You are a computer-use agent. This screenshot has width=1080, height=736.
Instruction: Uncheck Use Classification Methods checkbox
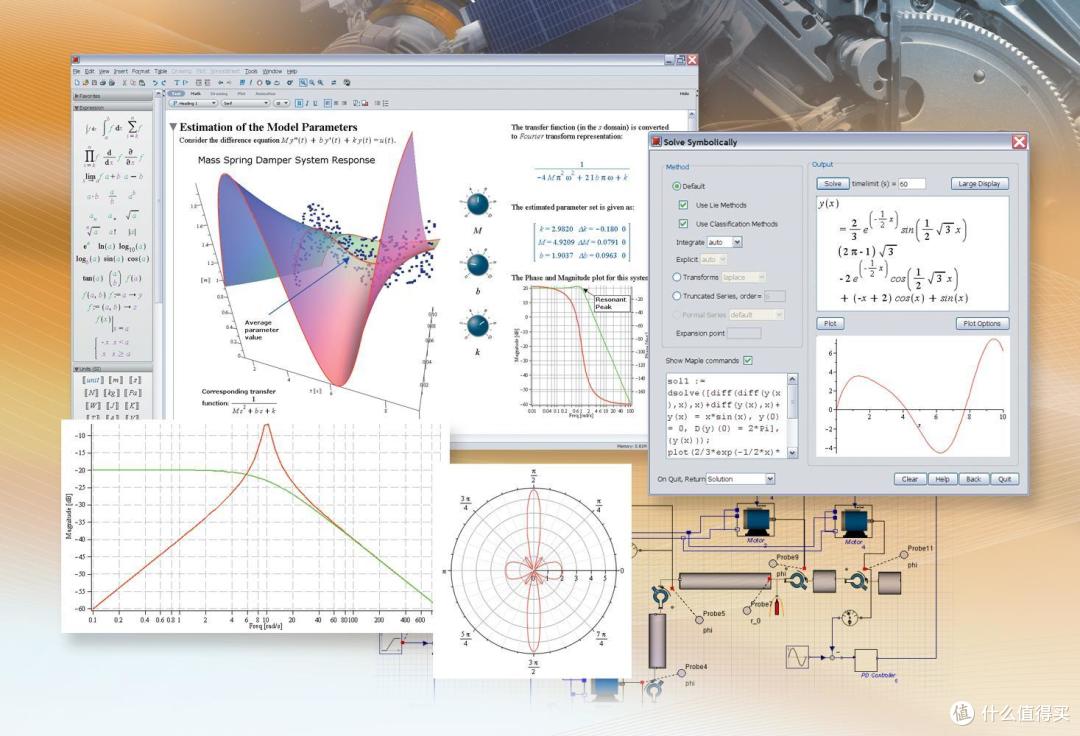[x=683, y=223]
